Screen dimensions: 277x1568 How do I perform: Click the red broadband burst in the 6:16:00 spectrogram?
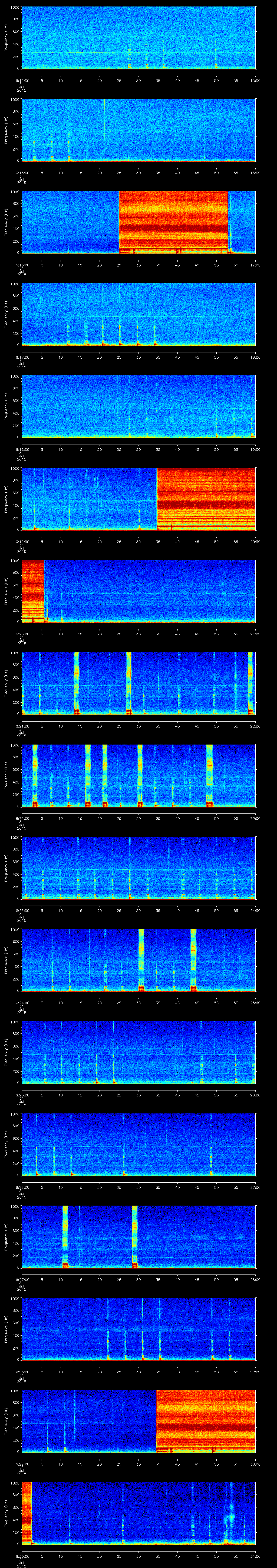click(173, 222)
